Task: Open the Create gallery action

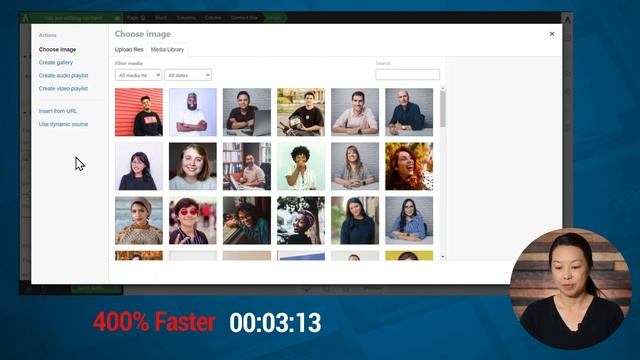Action: point(56,62)
